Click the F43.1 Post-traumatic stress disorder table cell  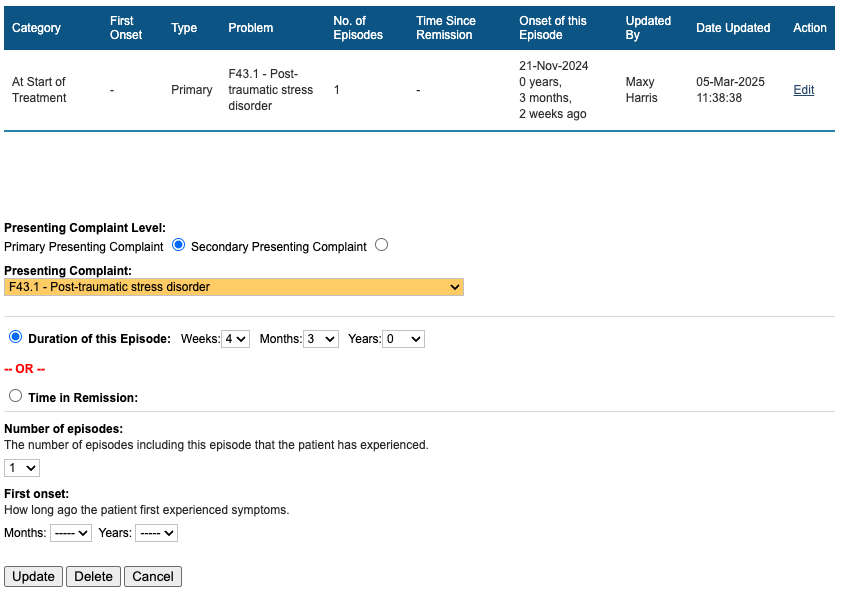263,90
